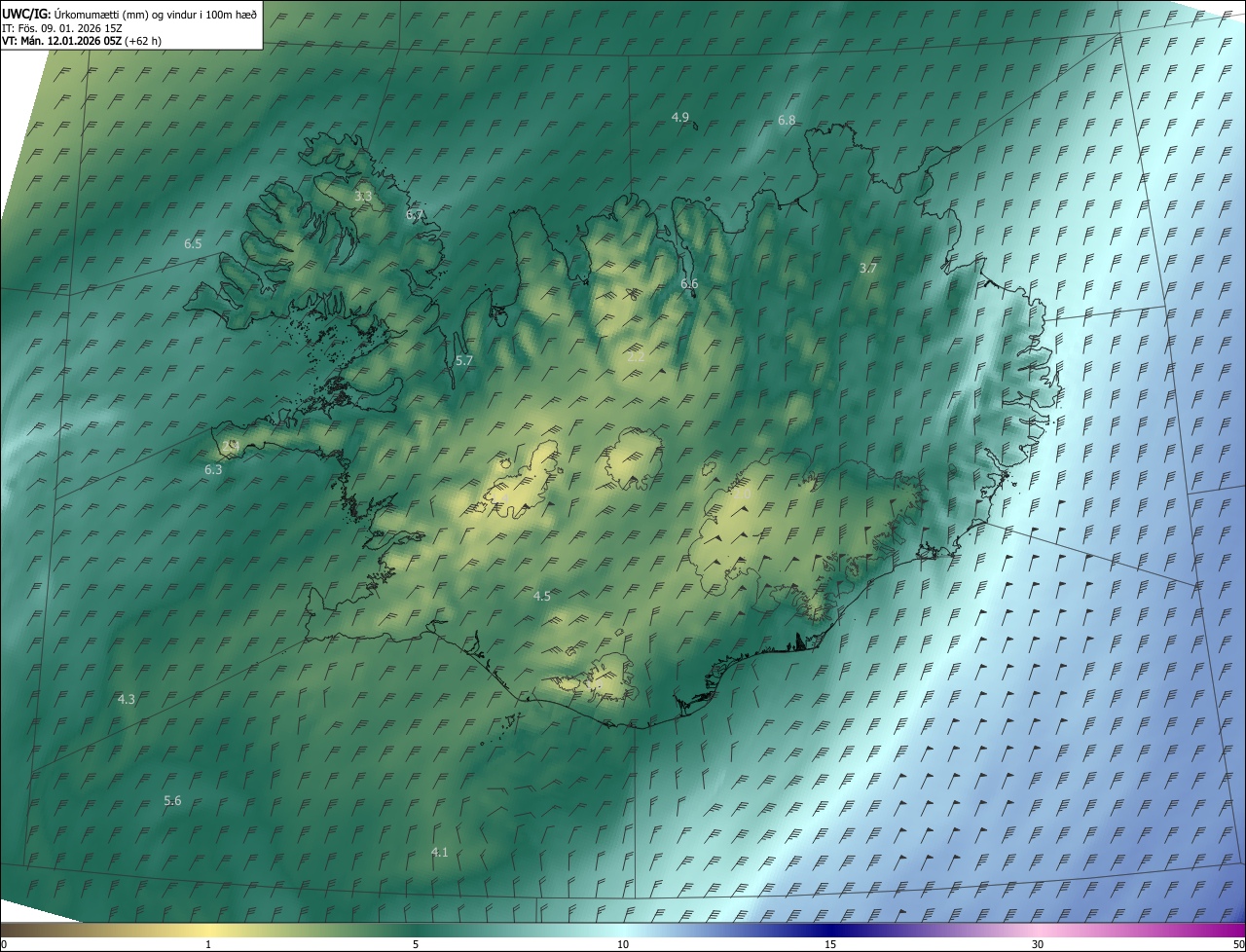Image resolution: width=1246 pixels, height=952 pixels.
Task: Click the map value "2.2"
Action: tap(637, 357)
